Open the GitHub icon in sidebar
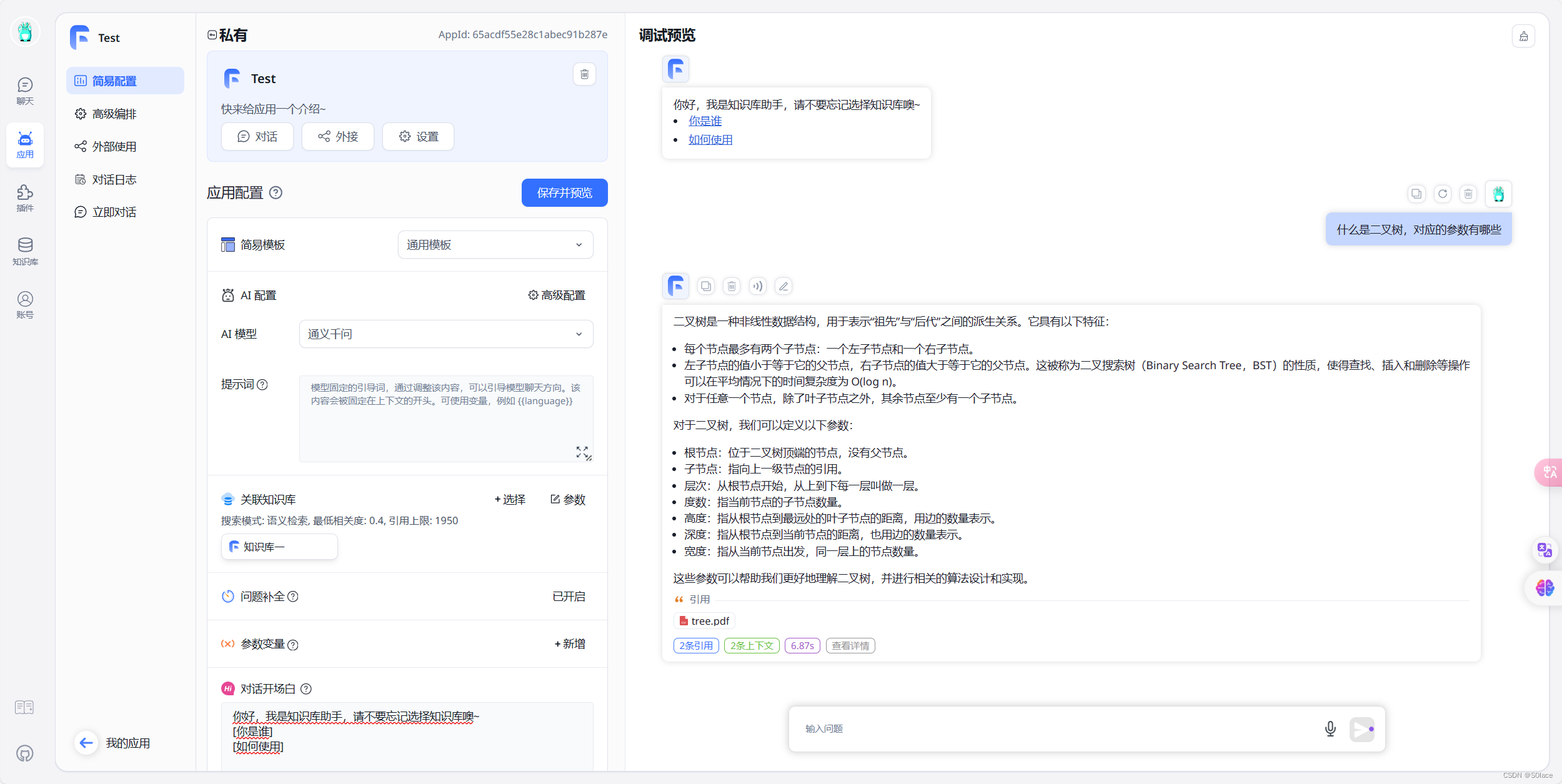 [24, 753]
